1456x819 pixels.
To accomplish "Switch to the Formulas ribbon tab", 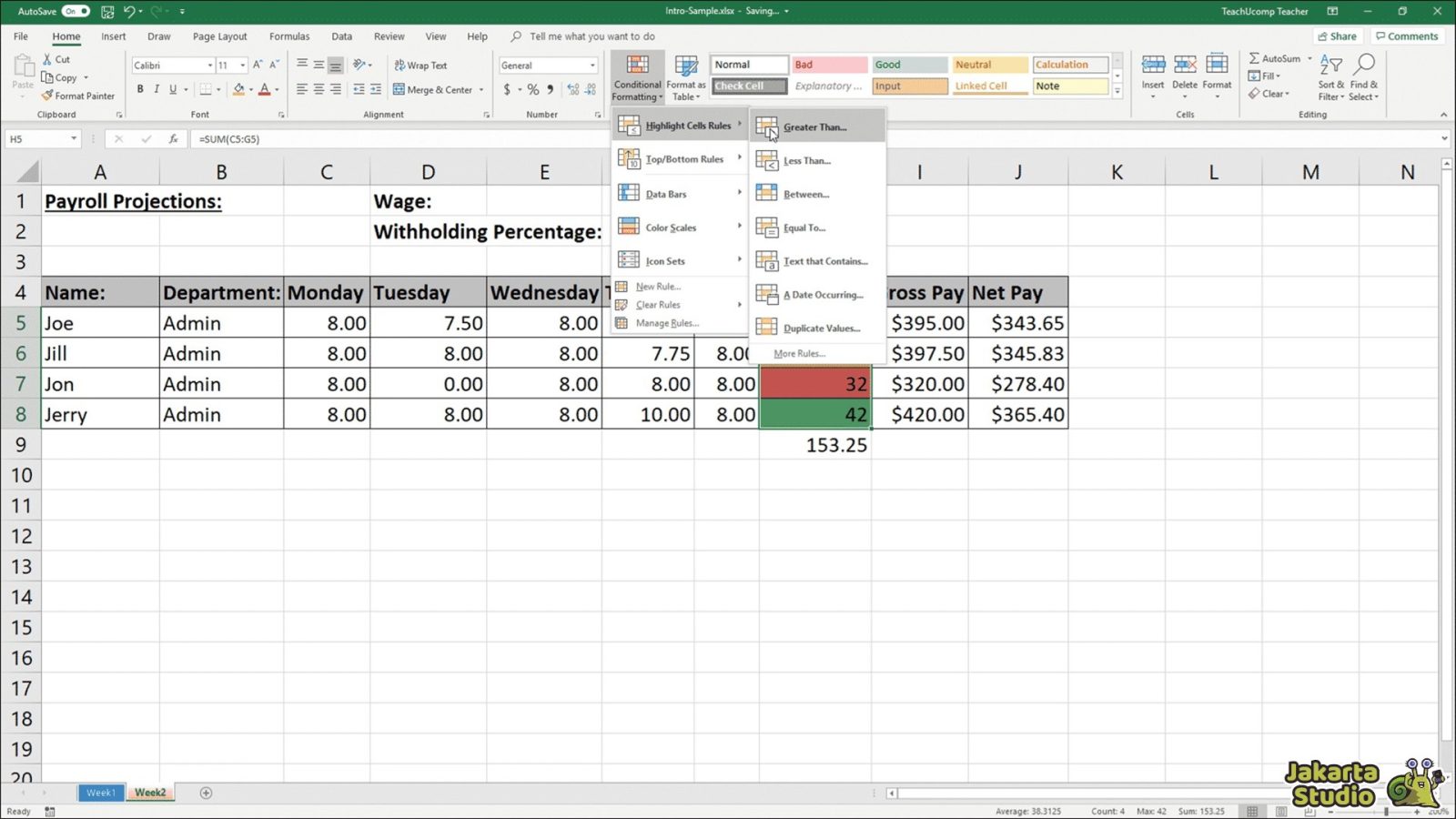I will click(x=288, y=36).
